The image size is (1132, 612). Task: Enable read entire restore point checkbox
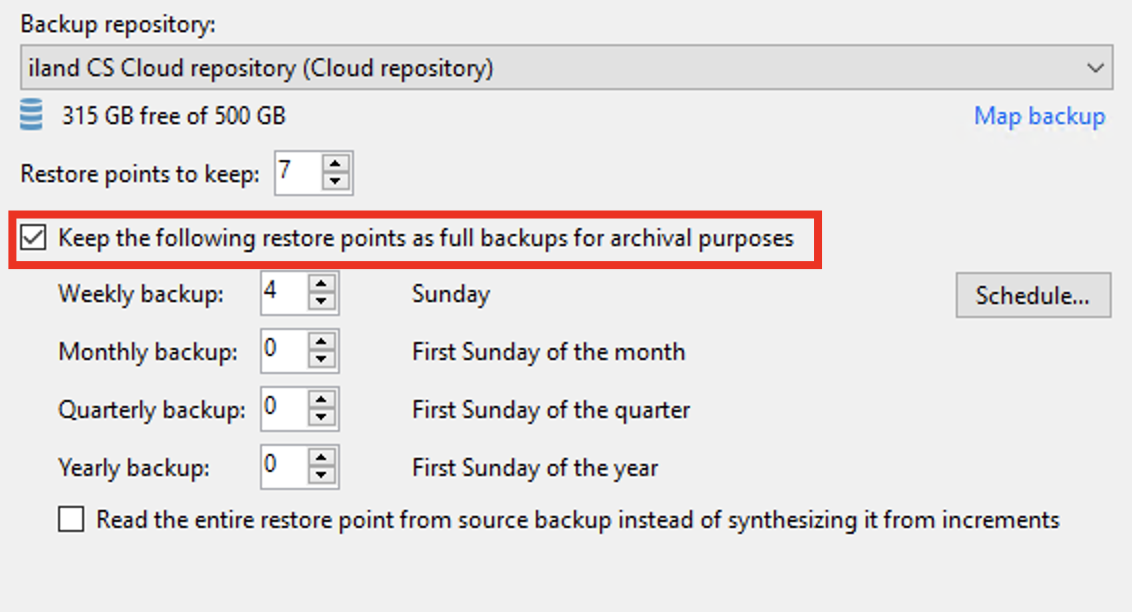tap(71, 520)
